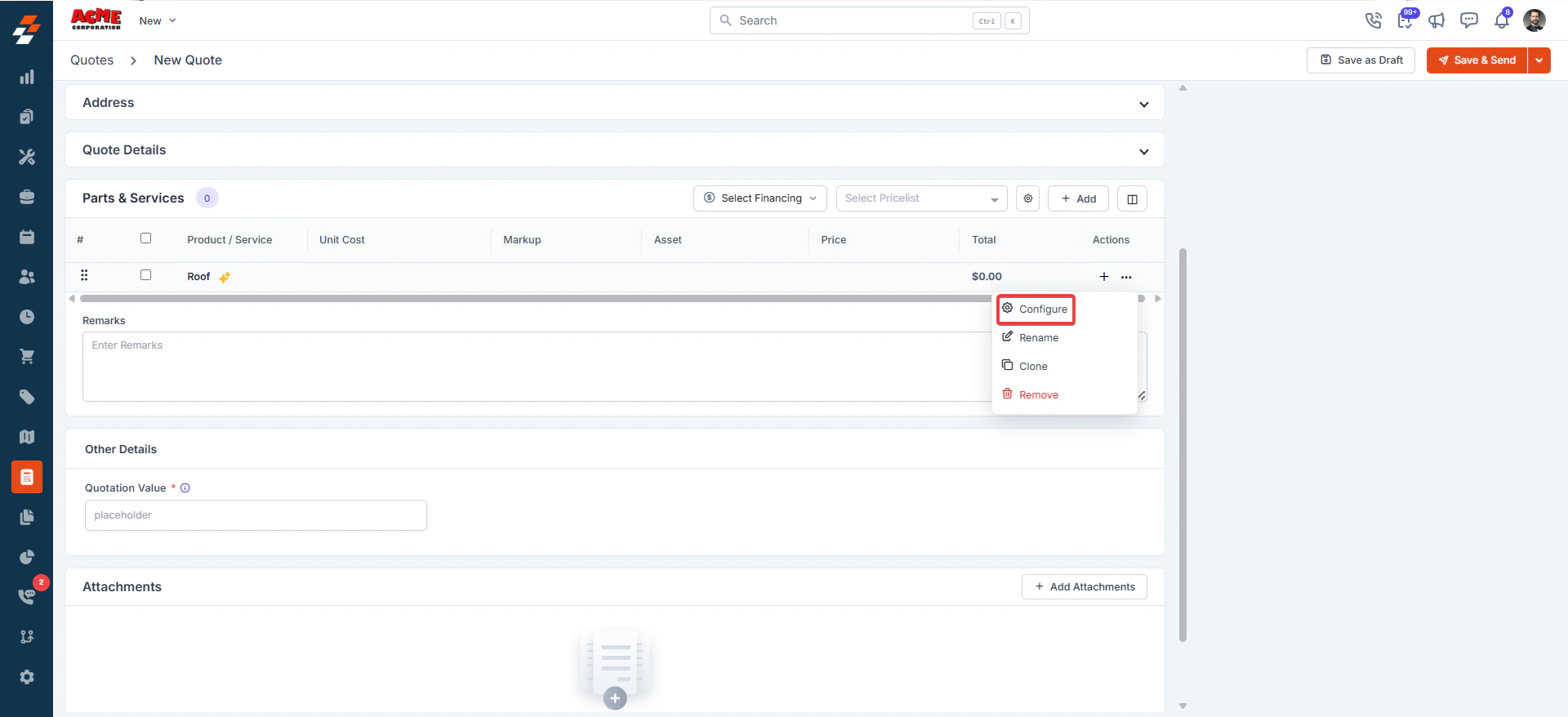The height and width of the screenshot is (717, 1568).
Task: Open the chat bubble icon in top bar
Action: 1469,20
